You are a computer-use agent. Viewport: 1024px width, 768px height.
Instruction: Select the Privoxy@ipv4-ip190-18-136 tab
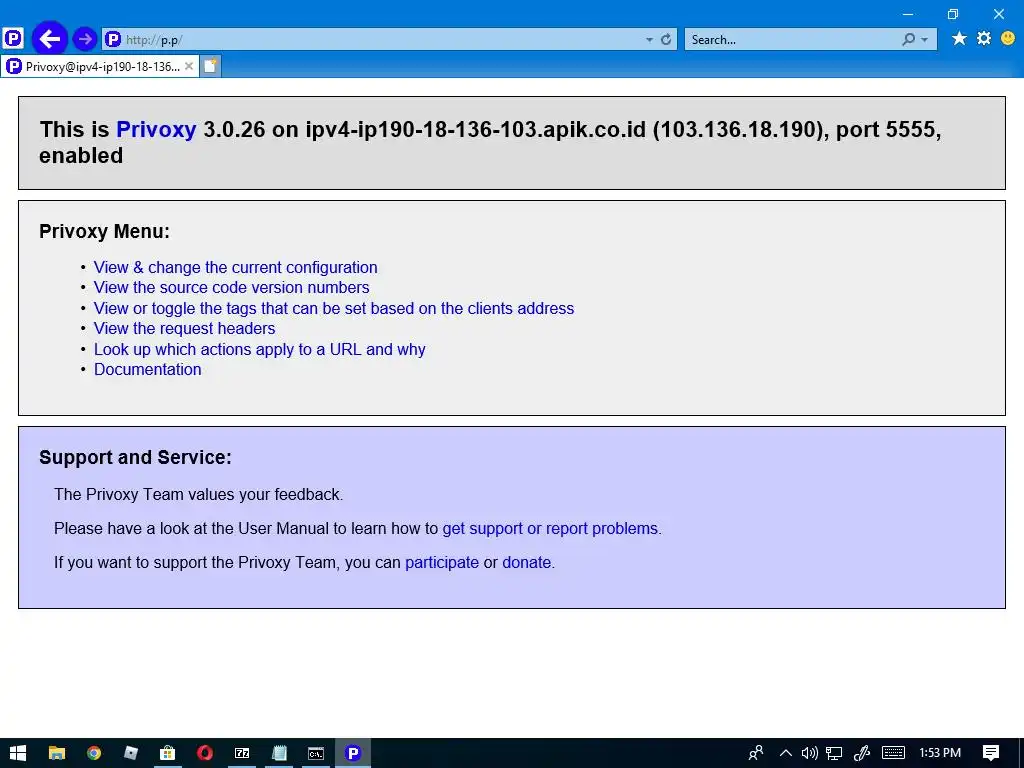[100, 67]
